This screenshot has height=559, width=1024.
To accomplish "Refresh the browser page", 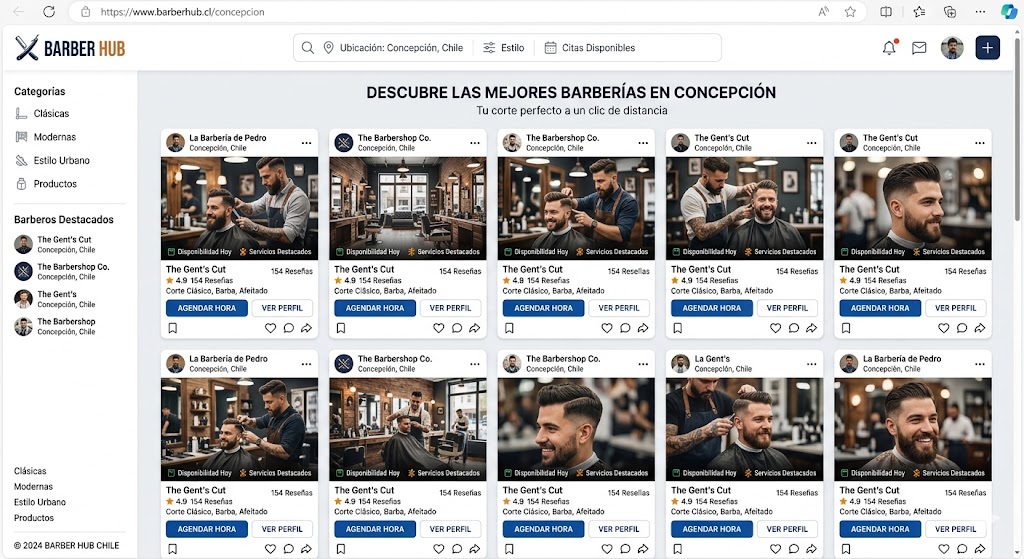I will (x=50, y=12).
